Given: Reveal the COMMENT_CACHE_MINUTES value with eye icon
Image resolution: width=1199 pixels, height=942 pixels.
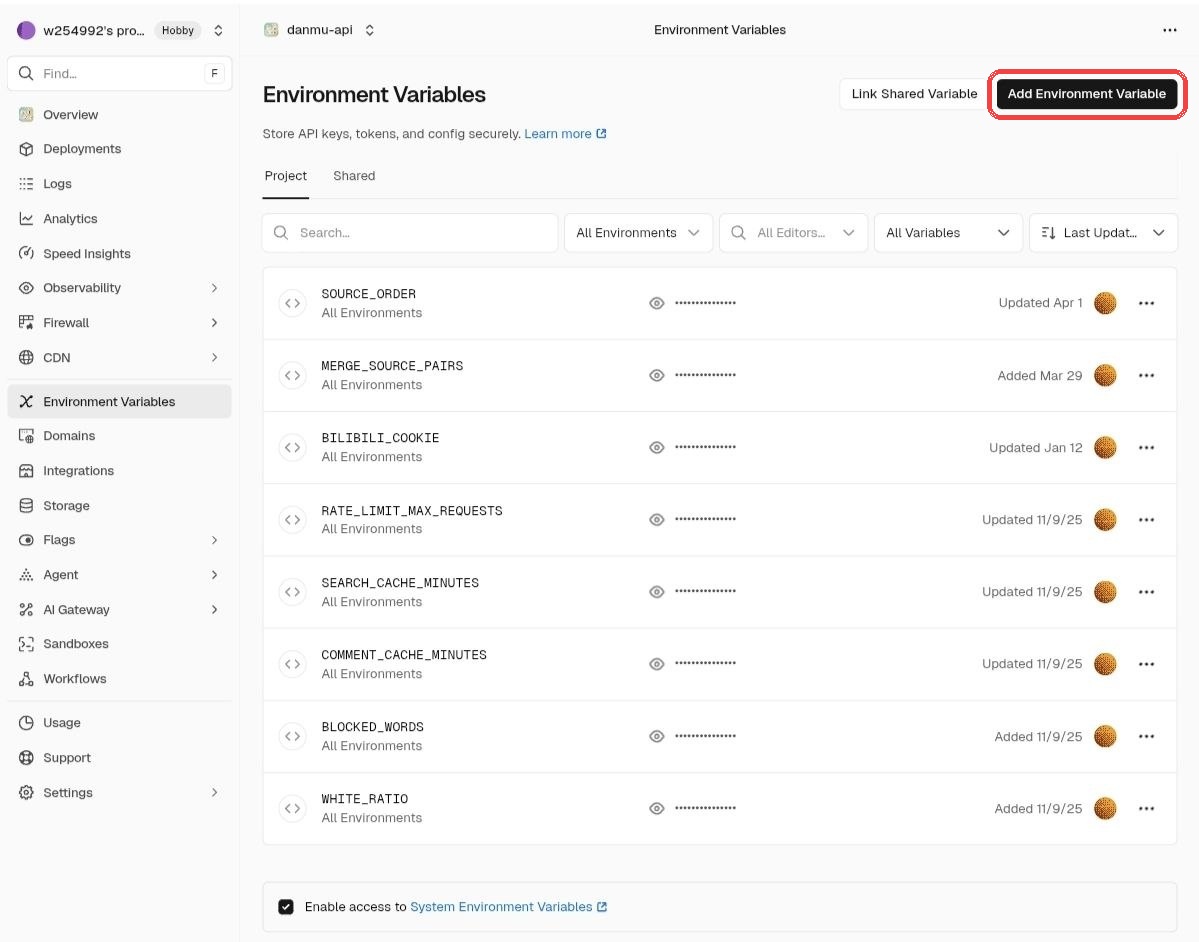Looking at the screenshot, I should click(656, 664).
